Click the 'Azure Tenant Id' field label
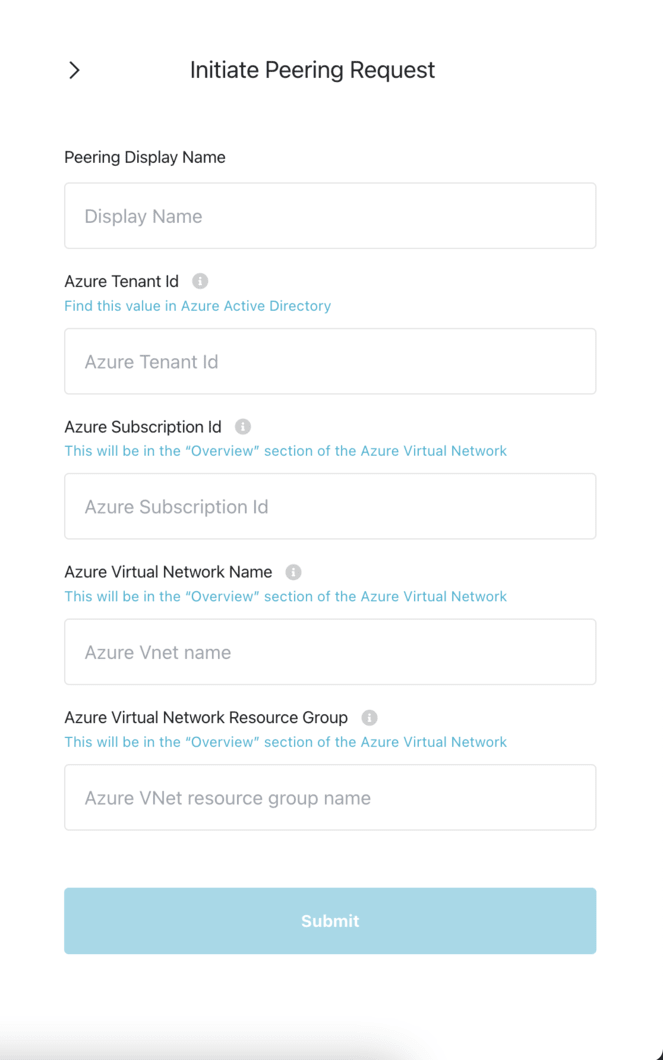The width and height of the screenshot is (663, 1060). tap(121, 282)
